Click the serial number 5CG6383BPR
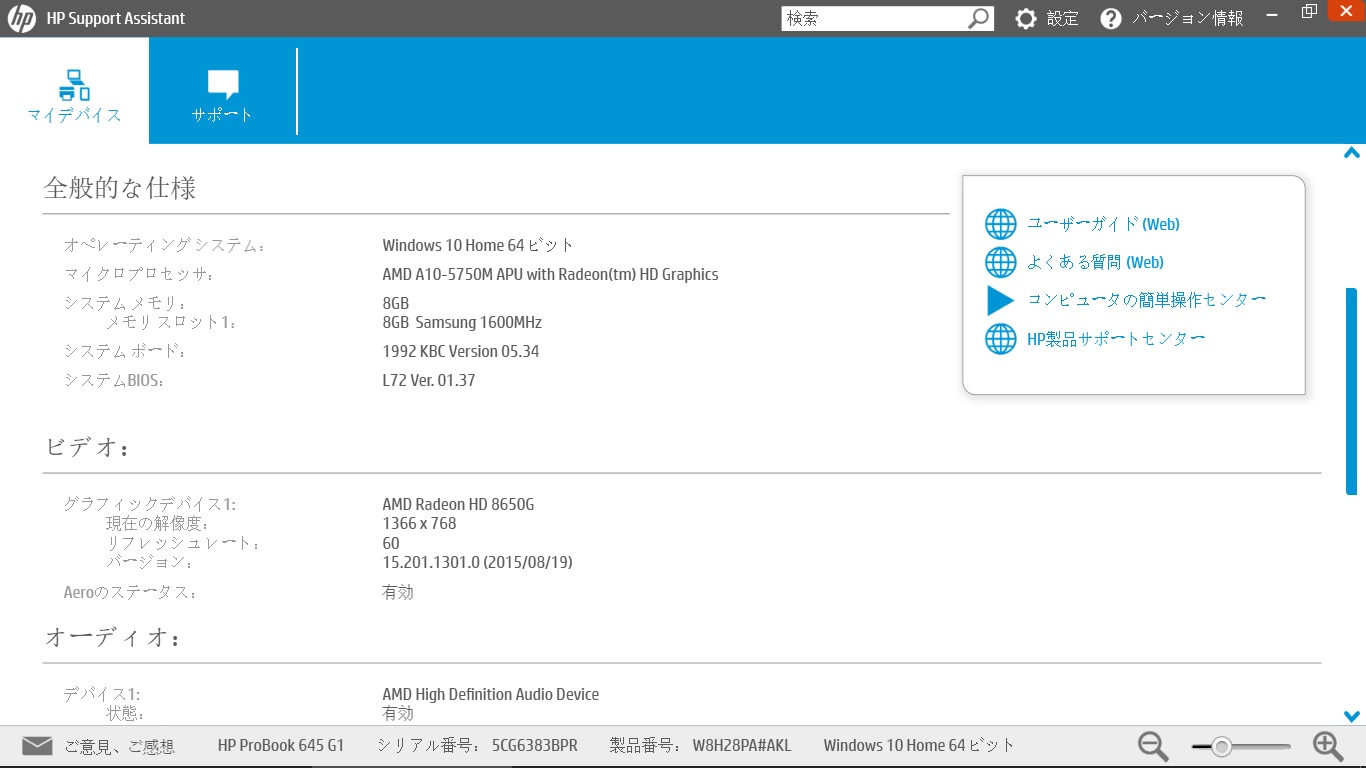Image resolution: width=1366 pixels, height=768 pixels. pos(534,746)
